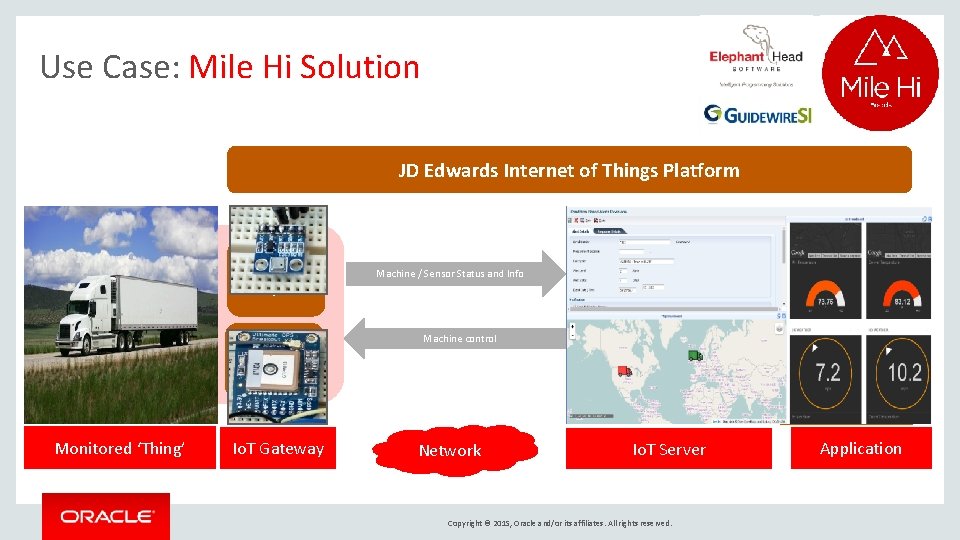Click the Oracle logo
960x540 pixels.
(x=106, y=516)
